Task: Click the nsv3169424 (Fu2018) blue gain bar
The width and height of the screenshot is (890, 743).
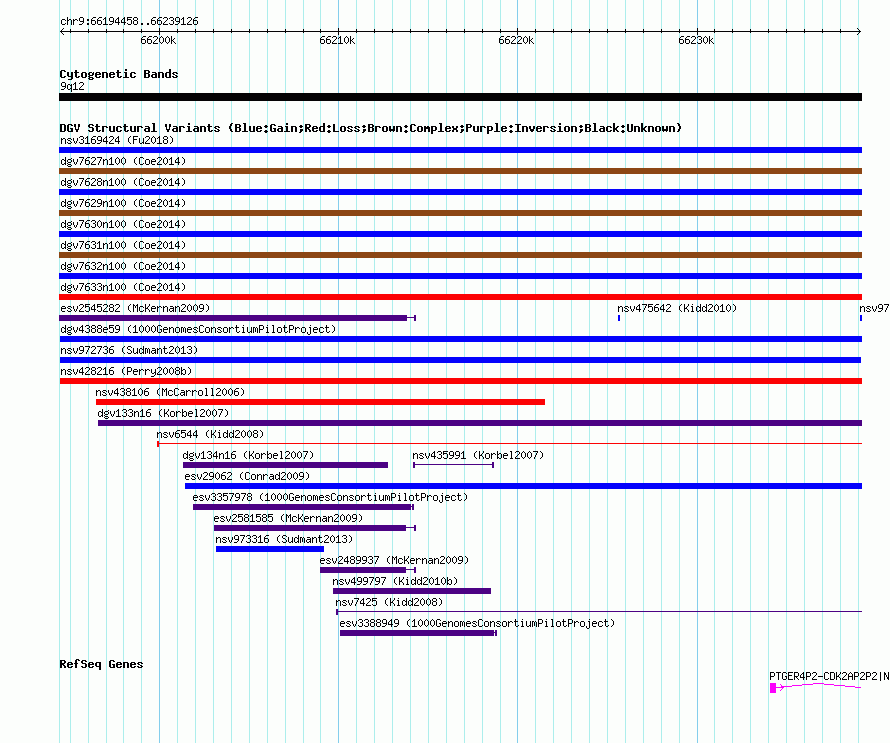Action: click(460, 150)
